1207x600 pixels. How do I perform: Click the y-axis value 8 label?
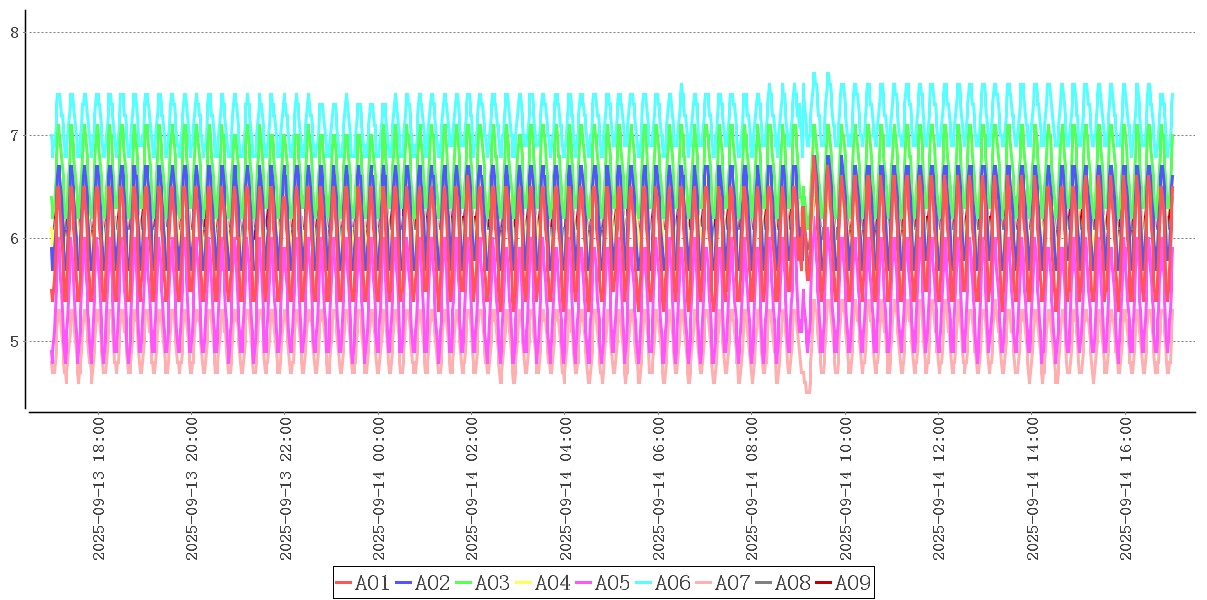click(x=14, y=32)
